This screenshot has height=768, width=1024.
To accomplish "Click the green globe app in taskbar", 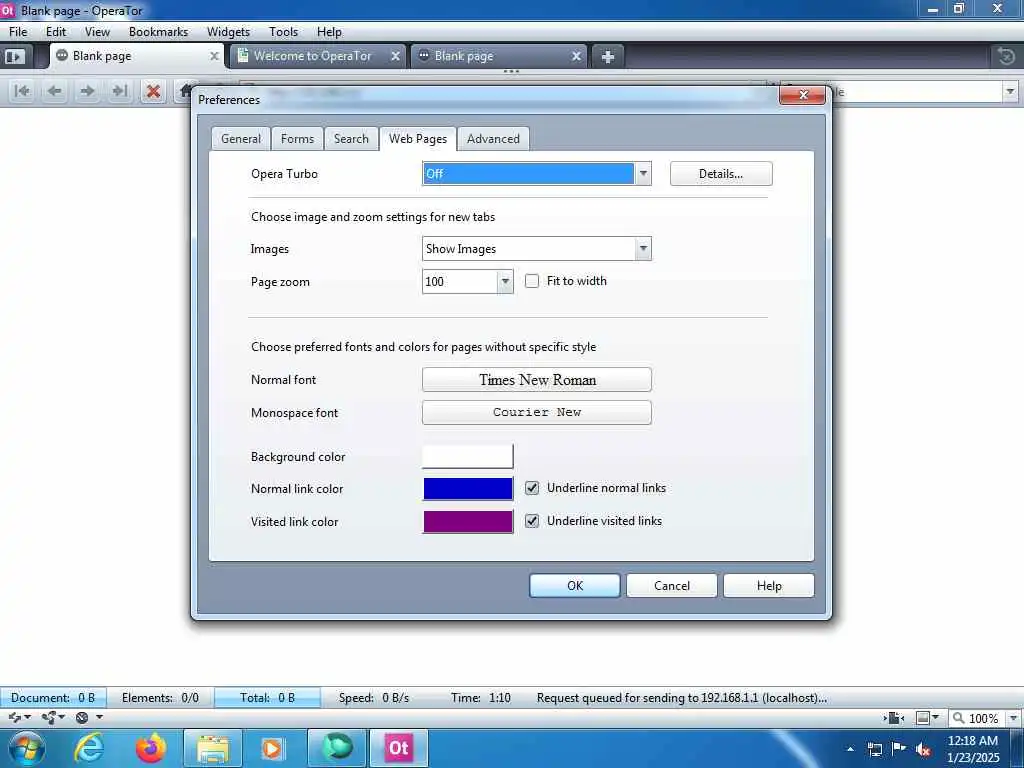I will (337, 748).
